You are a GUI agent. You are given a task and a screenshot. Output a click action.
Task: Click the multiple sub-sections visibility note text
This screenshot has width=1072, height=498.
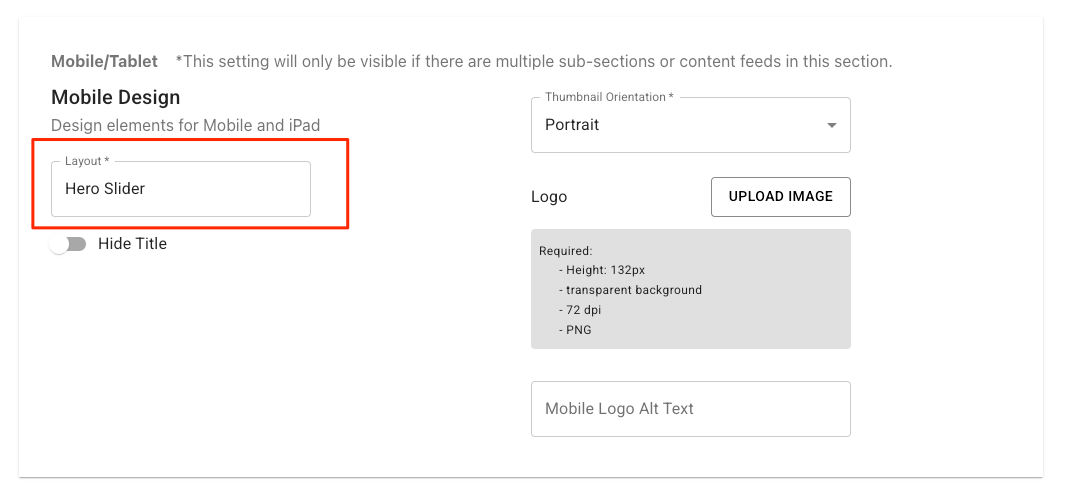coord(534,62)
